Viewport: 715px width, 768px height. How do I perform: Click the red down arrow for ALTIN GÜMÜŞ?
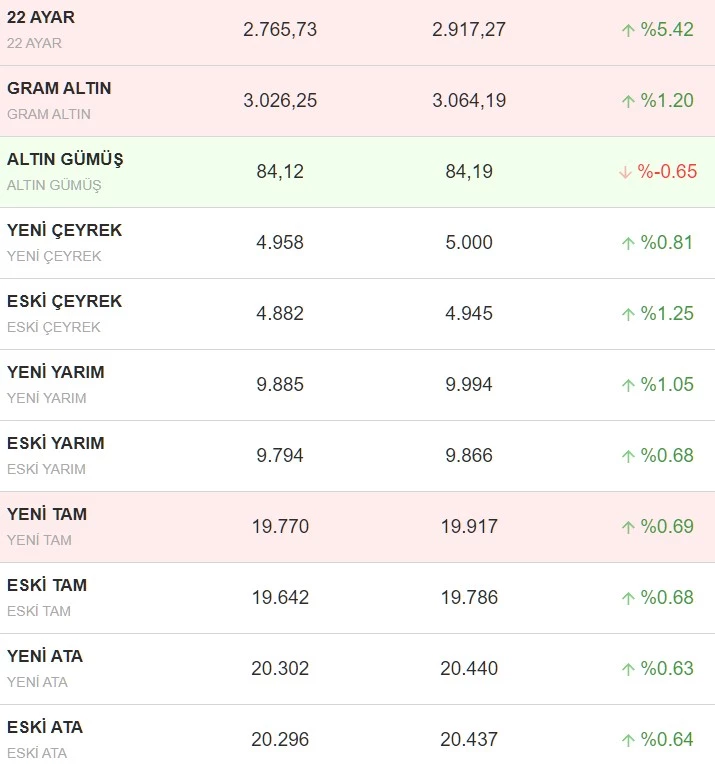coord(625,172)
